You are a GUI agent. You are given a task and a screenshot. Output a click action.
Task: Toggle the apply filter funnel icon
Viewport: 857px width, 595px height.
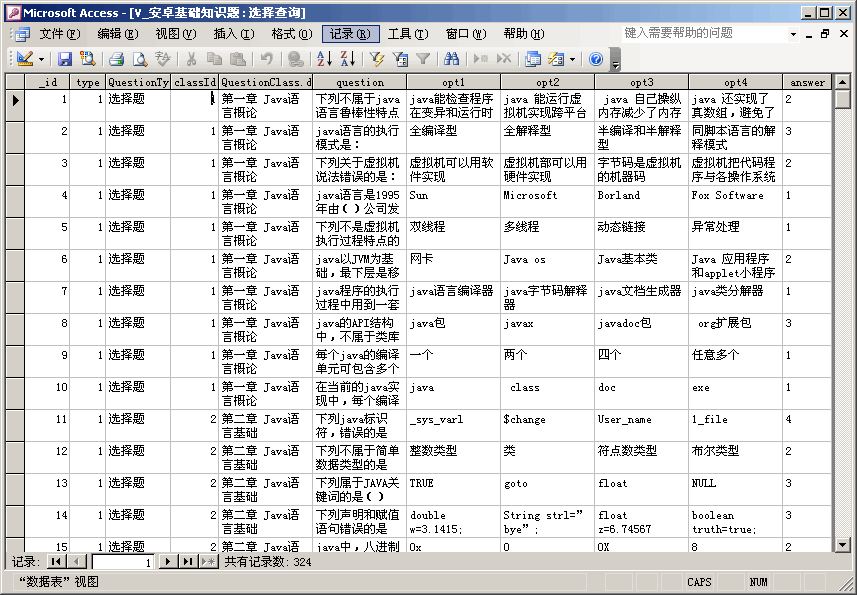(423, 58)
